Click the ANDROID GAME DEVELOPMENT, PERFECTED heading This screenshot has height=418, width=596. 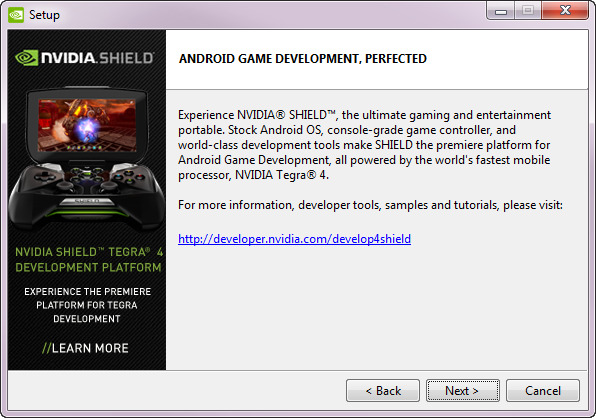pos(303,59)
